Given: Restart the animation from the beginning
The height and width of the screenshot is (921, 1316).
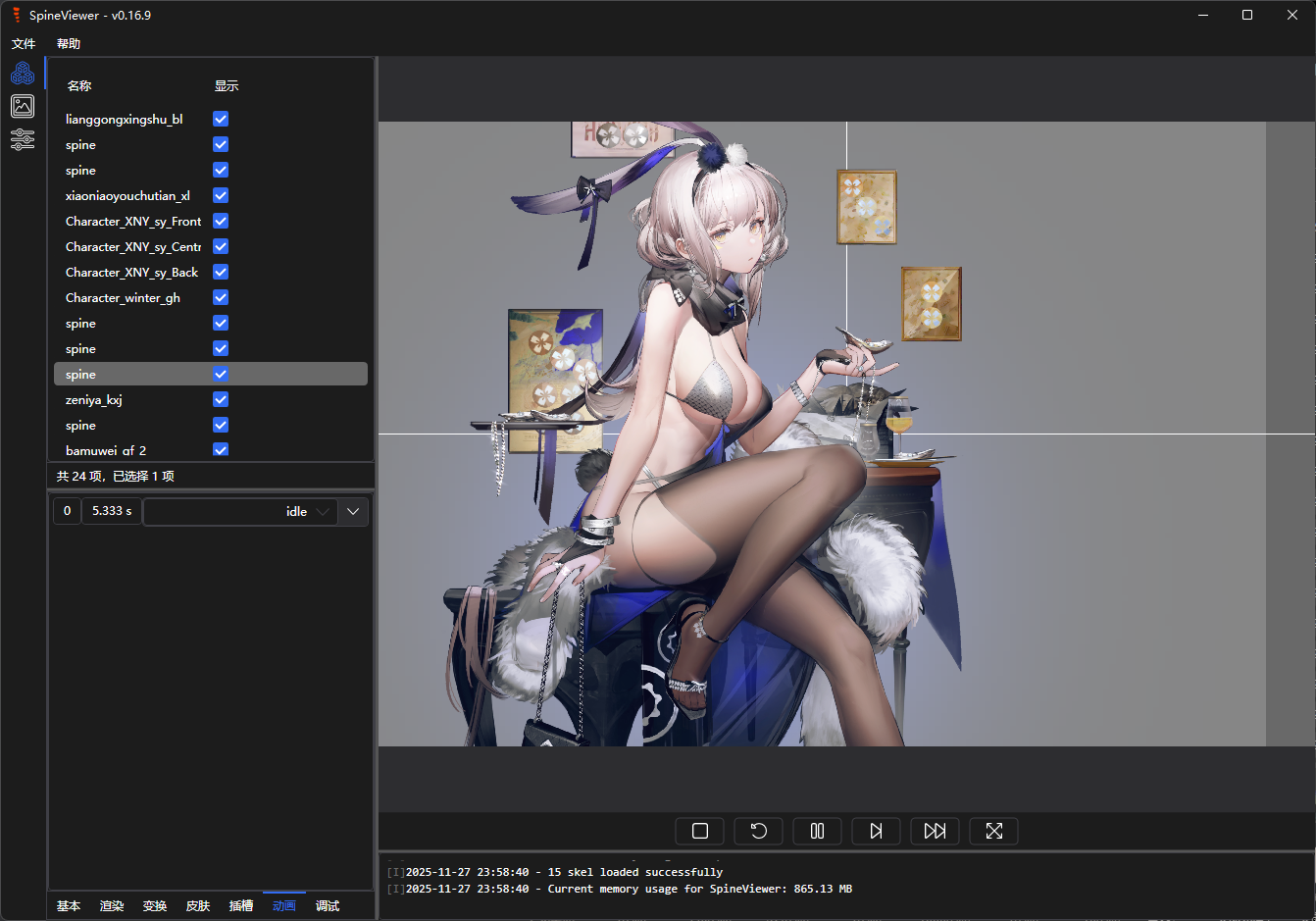Looking at the screenshot, I should pos(759,831).
